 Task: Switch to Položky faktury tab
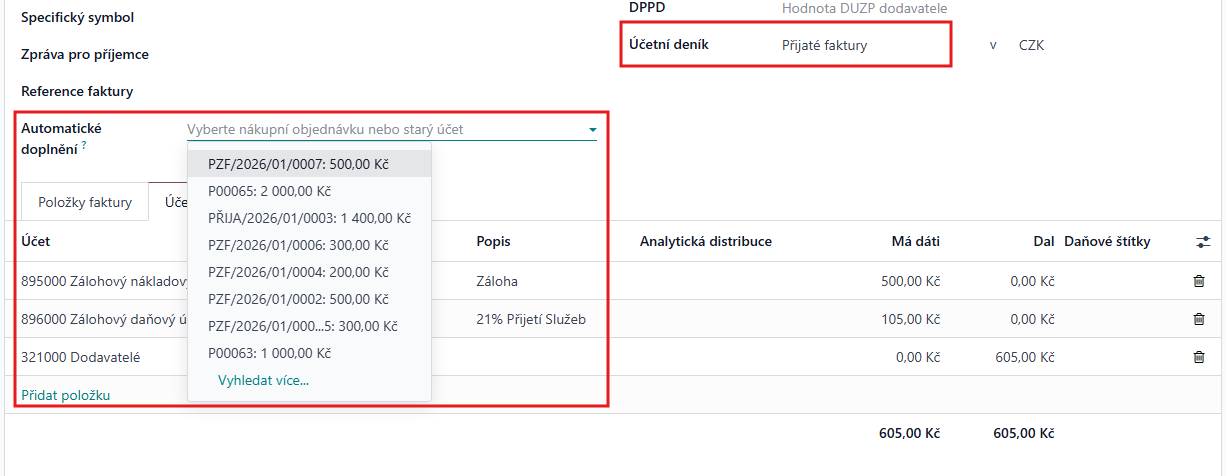[85, 202]
